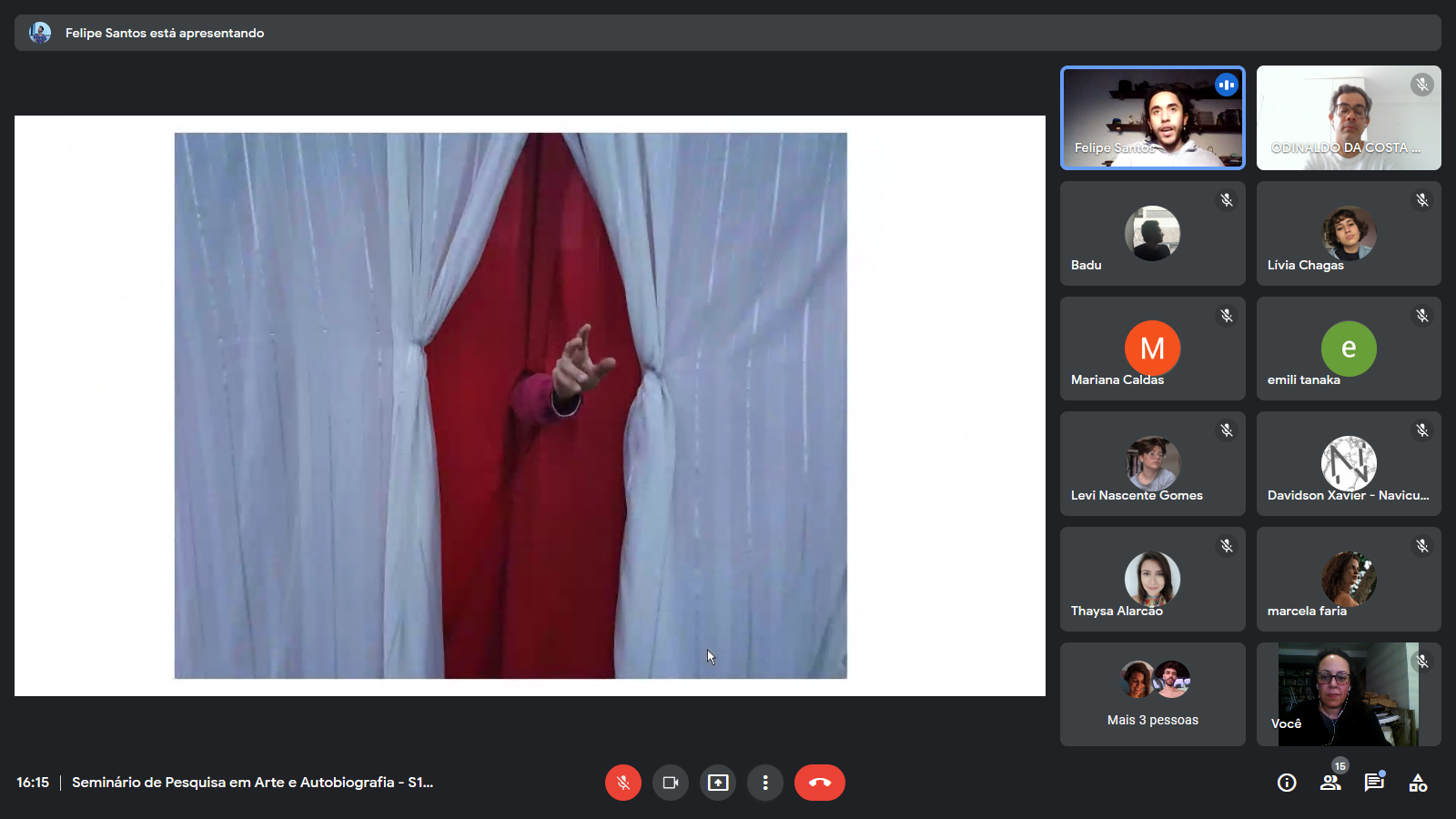Select Felipe Santos video tile
1456x819 pixels.
(x=1152, y=117)
